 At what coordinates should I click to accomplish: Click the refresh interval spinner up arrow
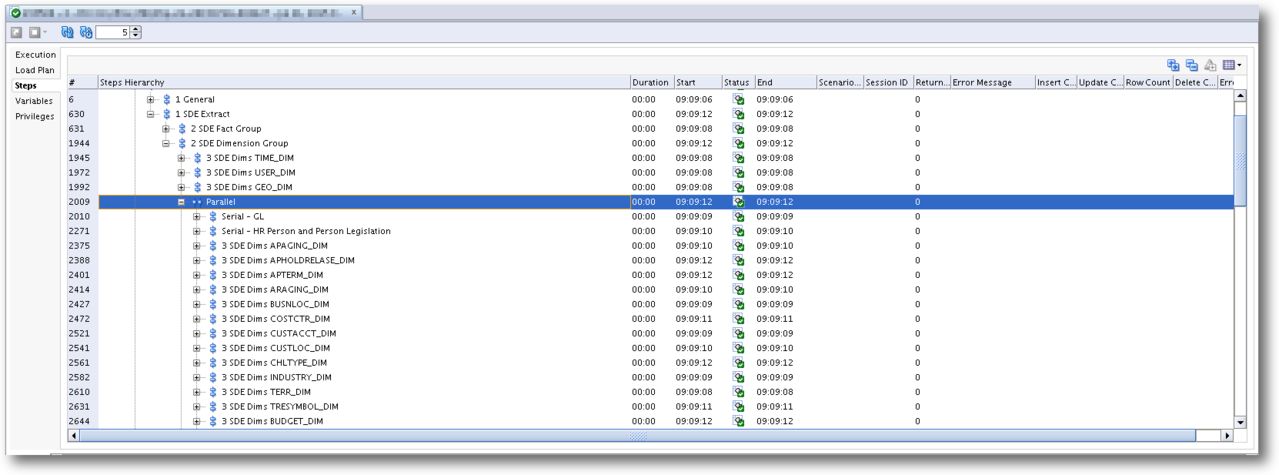(136, 29)
